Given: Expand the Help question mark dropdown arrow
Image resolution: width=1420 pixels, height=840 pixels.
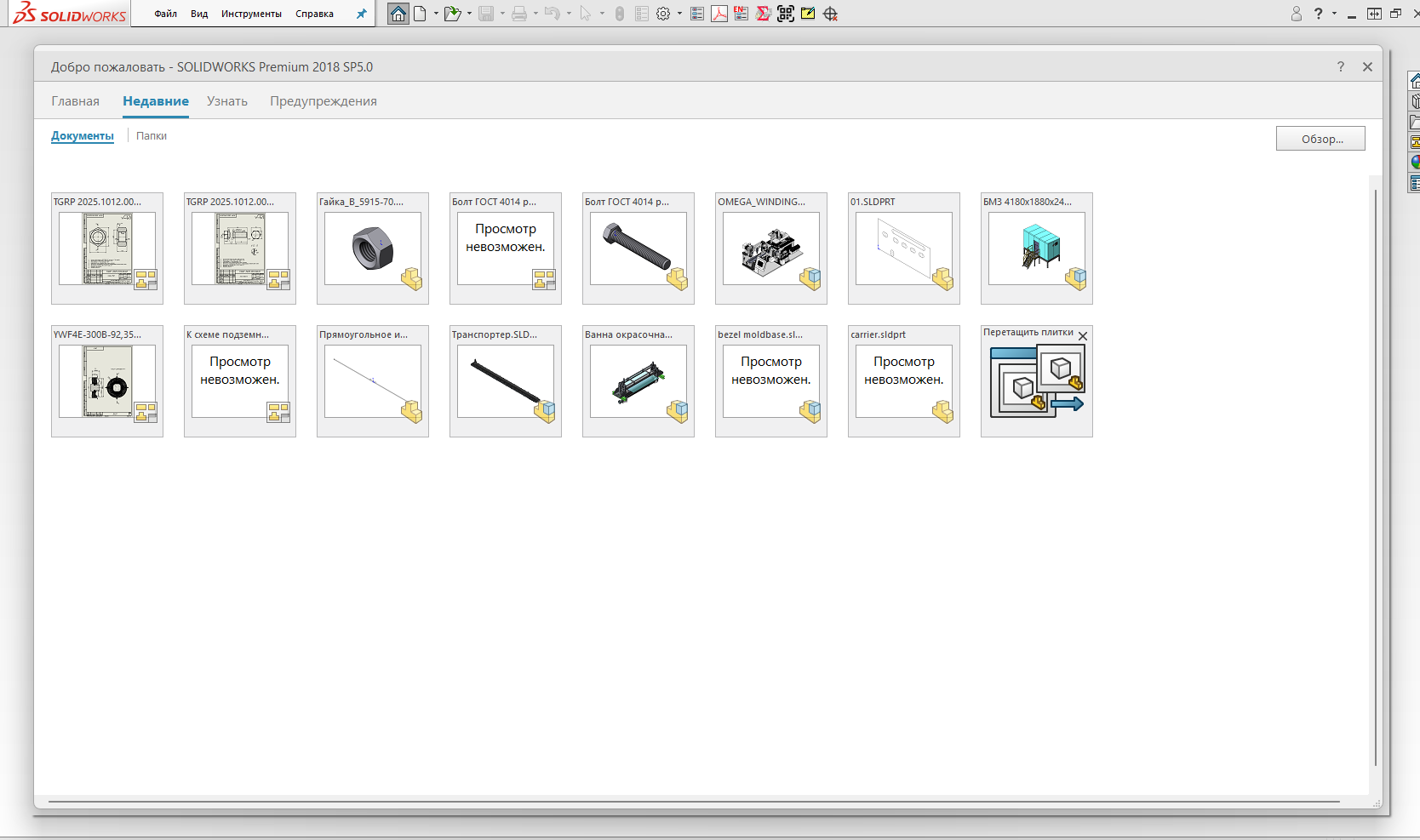Looking at the screenshot, I should tap(1334, 14).
